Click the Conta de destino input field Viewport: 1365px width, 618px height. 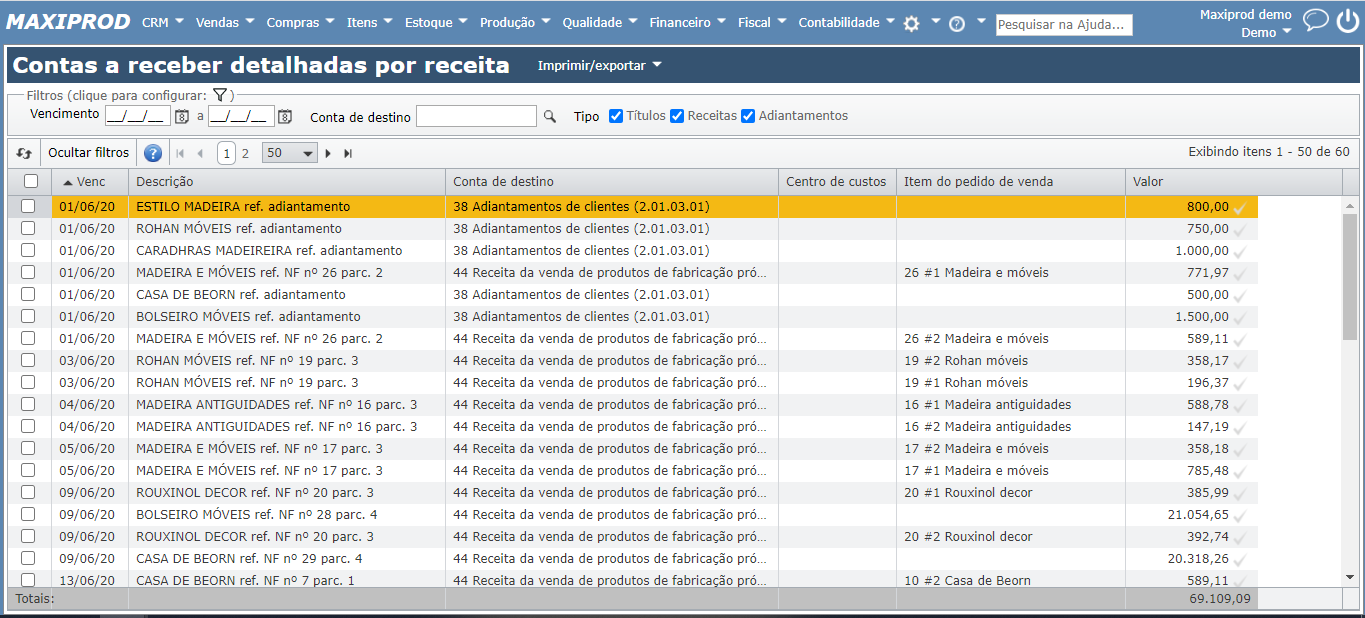click(476, 116)
